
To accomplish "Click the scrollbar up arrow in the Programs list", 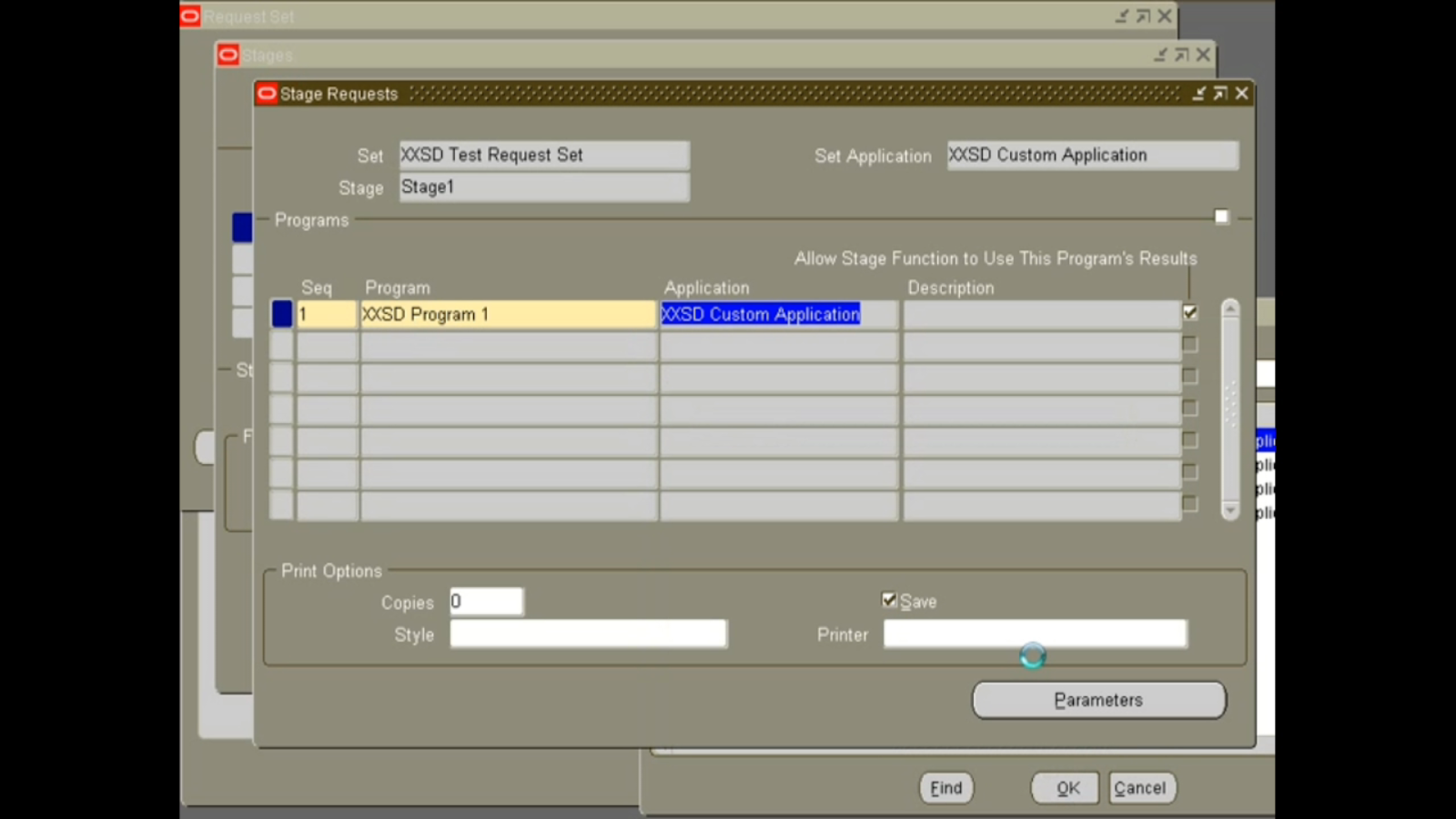I will (1231, 308).
